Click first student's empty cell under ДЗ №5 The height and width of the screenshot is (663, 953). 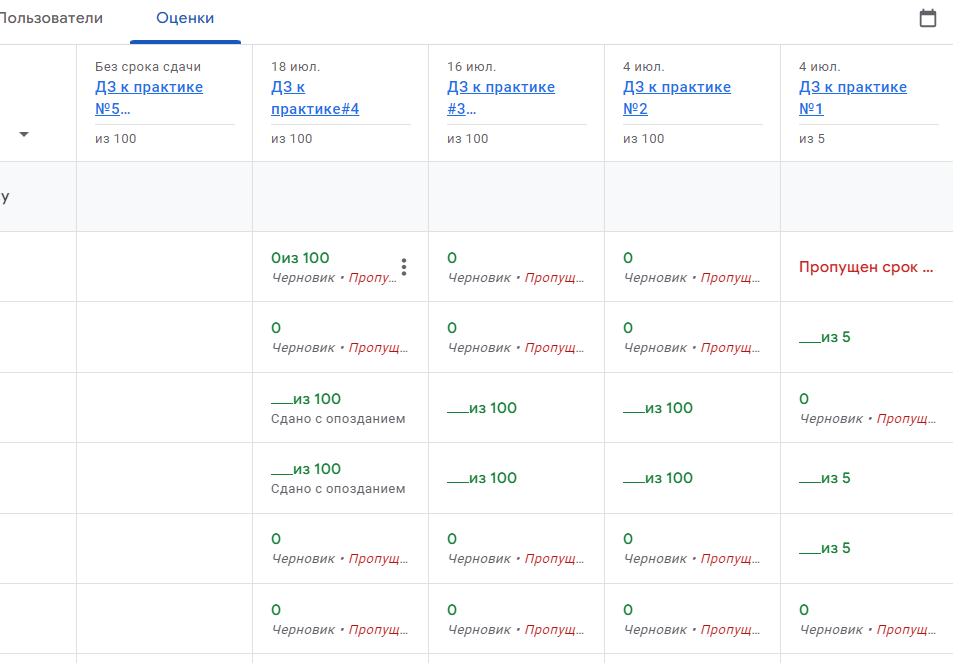(x=164, y=267)
